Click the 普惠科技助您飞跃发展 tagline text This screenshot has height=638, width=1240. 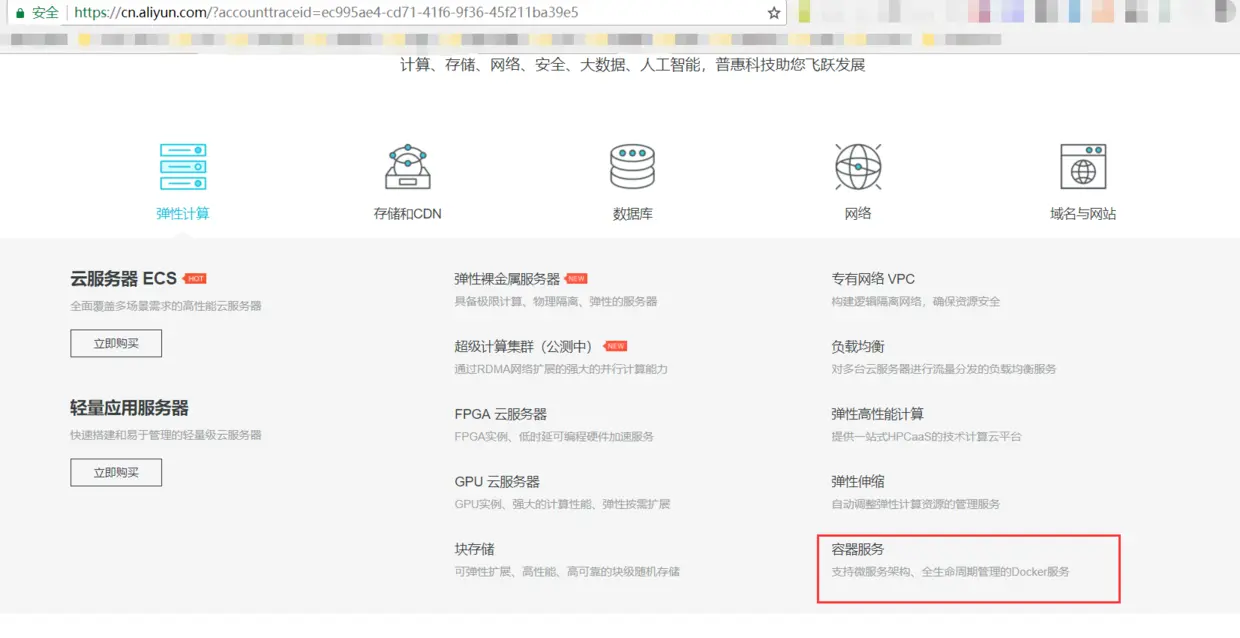coord(790,65)
